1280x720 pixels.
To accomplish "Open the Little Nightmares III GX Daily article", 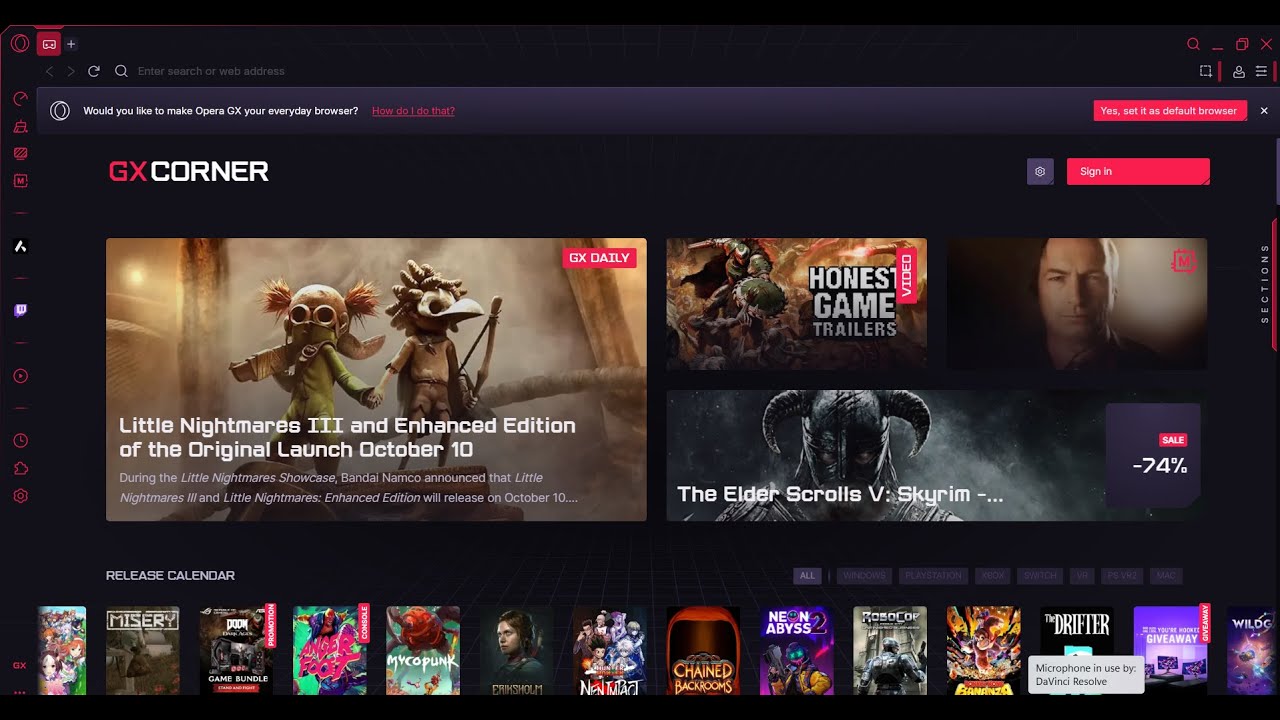I will click(376, 379).
